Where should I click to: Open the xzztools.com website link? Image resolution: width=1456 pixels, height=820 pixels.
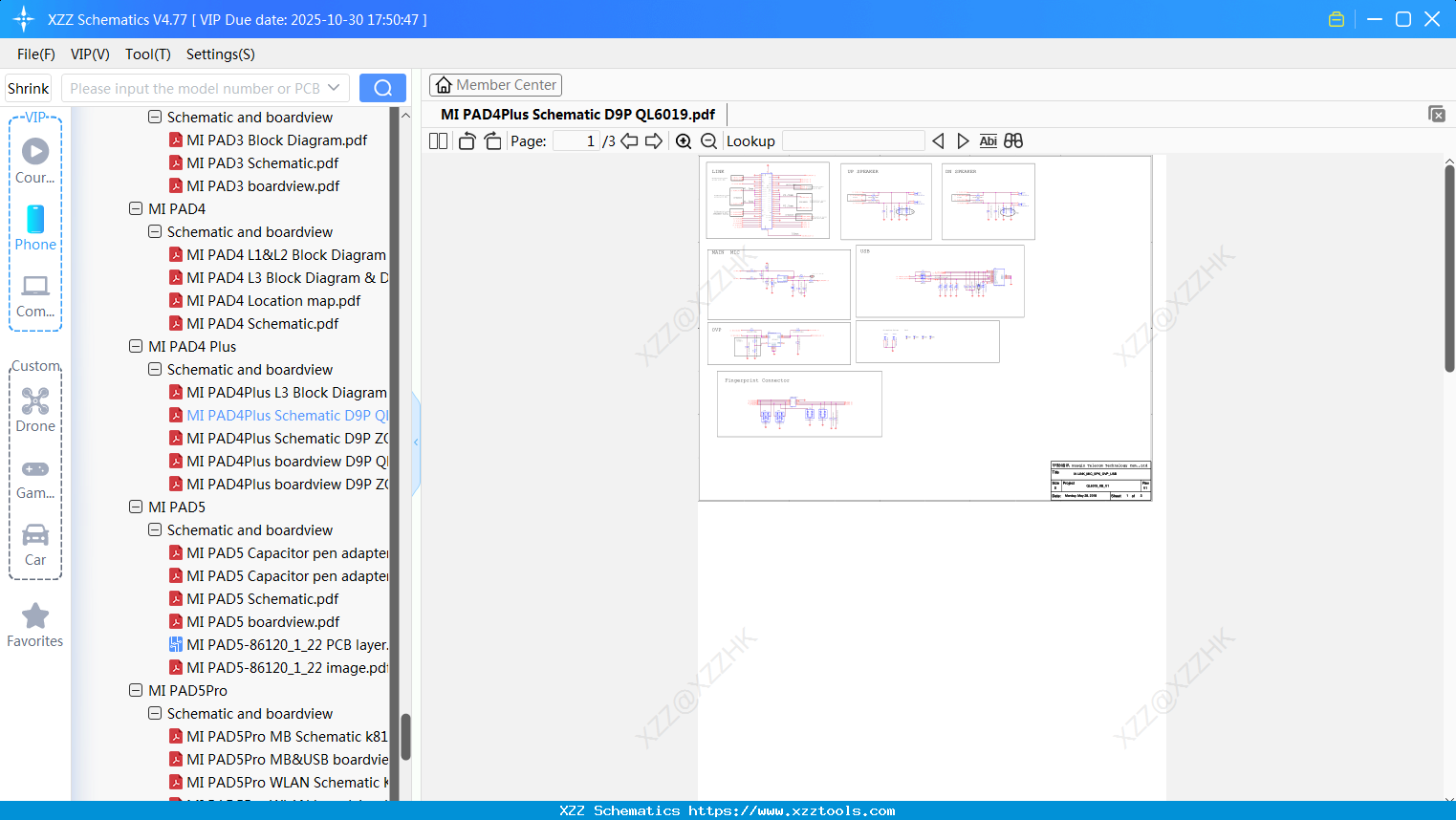792,810
